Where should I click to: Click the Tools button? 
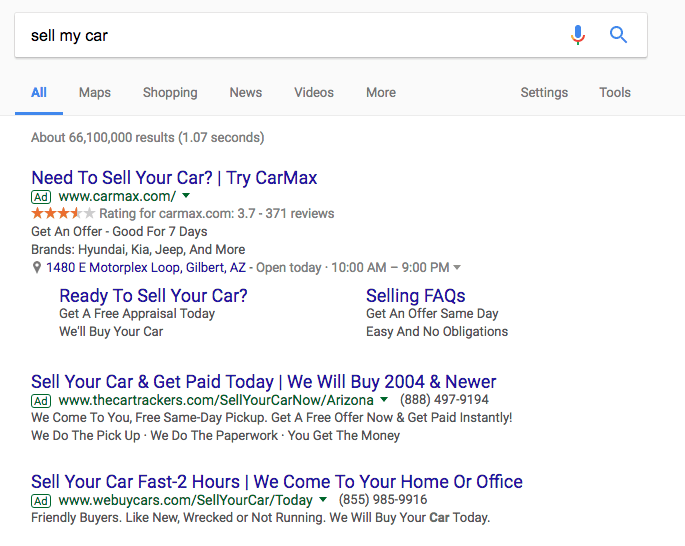click(x=615, y=93)
